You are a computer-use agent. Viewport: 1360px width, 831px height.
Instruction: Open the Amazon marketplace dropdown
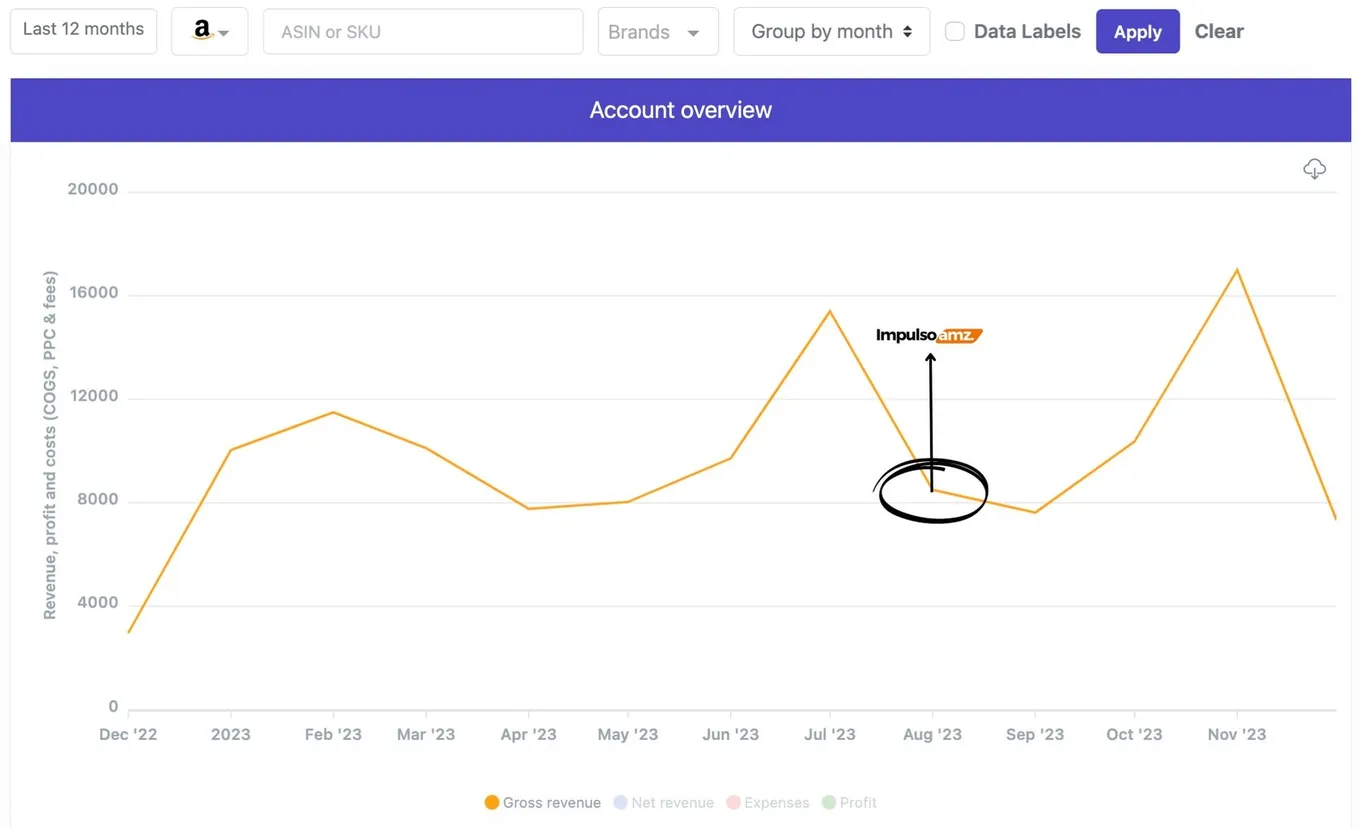click(209, 31)
